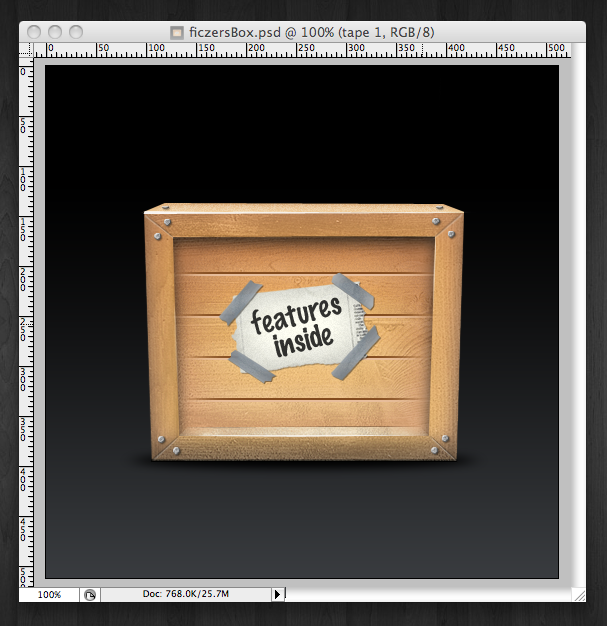The width and height of the screenshot is (607, 626).
Task: Click the lower-right tape piece on note
Action: 356,353
